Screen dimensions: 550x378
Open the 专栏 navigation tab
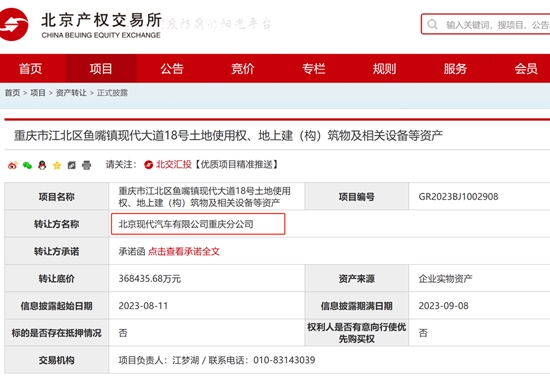(x=314, y=68)
